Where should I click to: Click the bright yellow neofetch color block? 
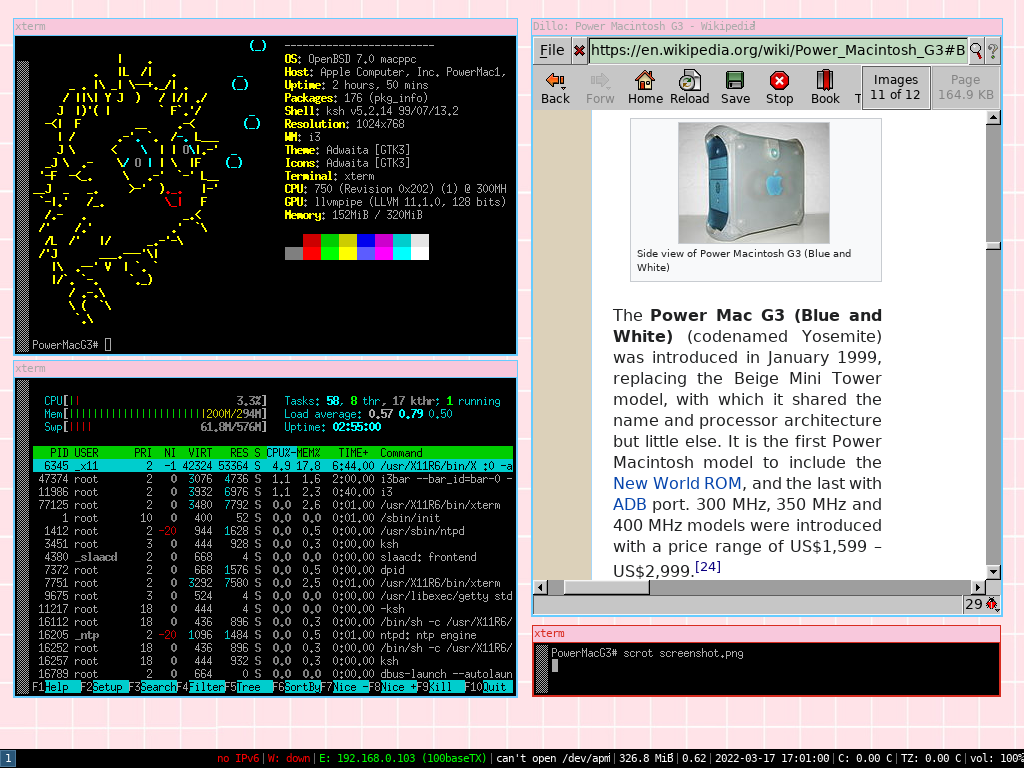coord(347,253)
